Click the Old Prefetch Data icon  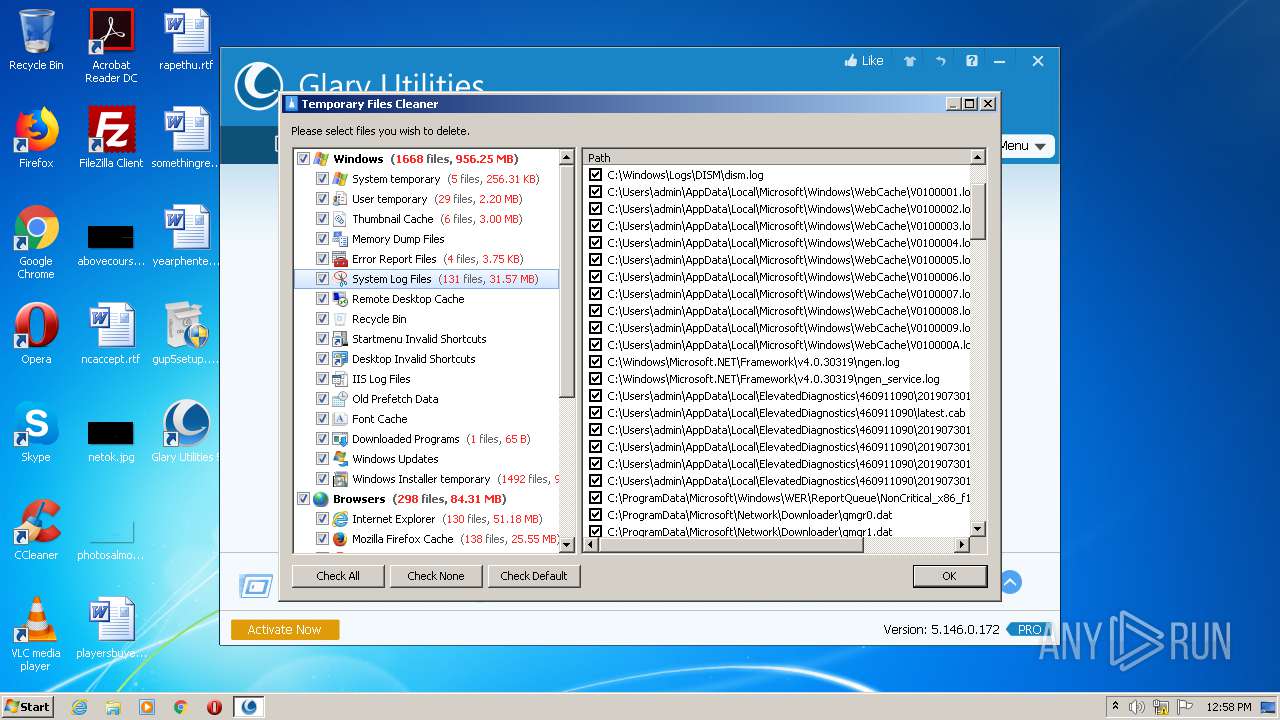[x=340, y=399]
